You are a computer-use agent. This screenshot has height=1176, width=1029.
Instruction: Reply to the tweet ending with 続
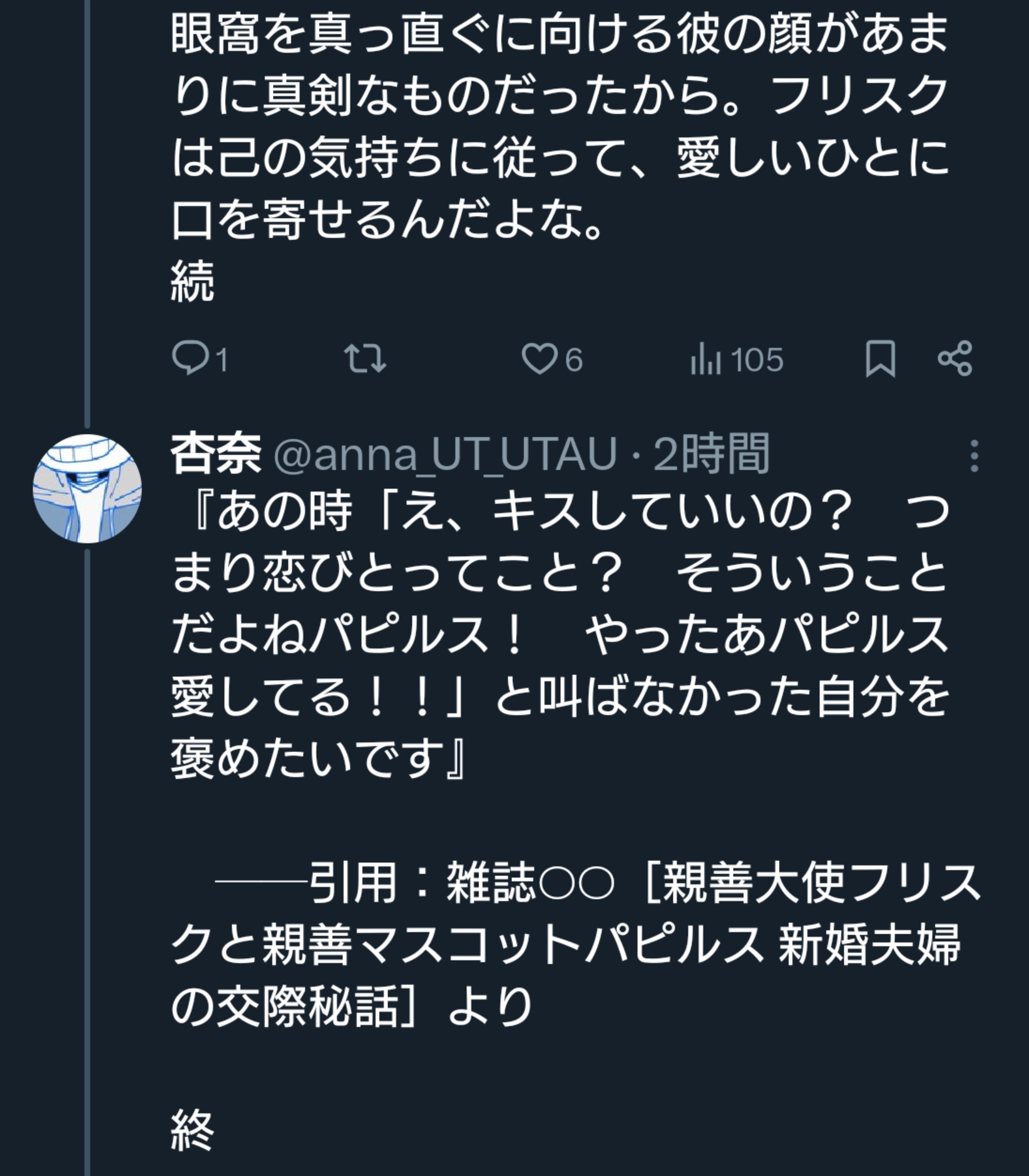point(186,359)
